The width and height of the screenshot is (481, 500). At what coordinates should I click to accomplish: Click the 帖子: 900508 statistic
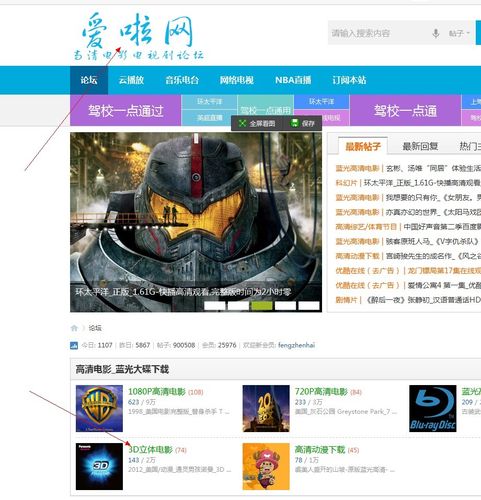(x=176, y=345)
